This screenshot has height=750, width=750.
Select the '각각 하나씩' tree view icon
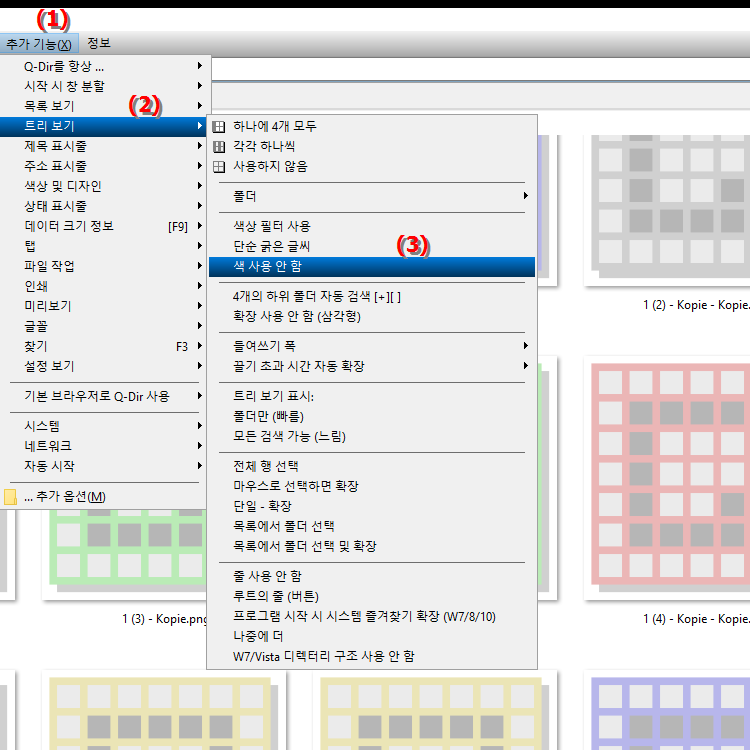click(x=219, y=146)
